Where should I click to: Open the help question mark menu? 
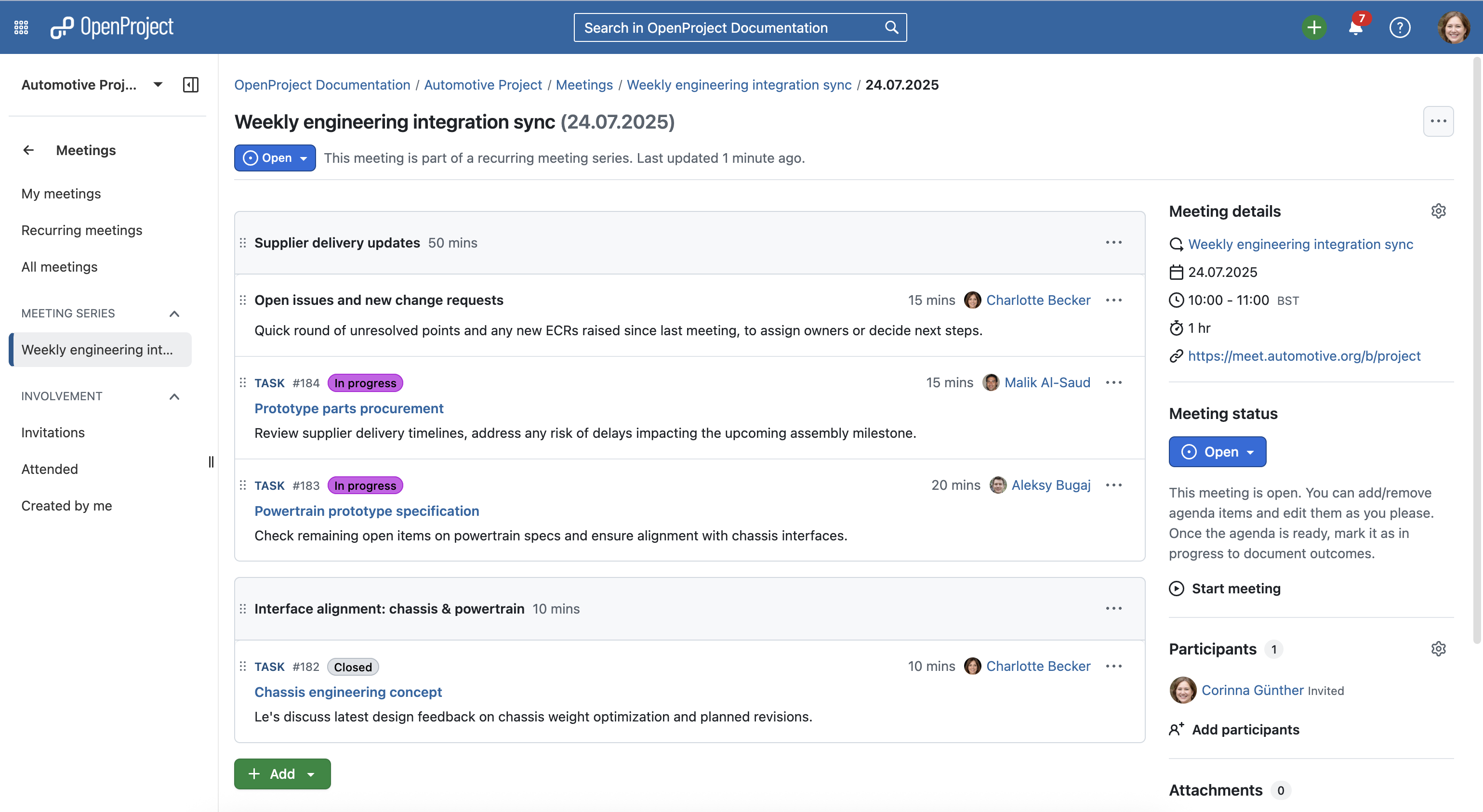1400,27
